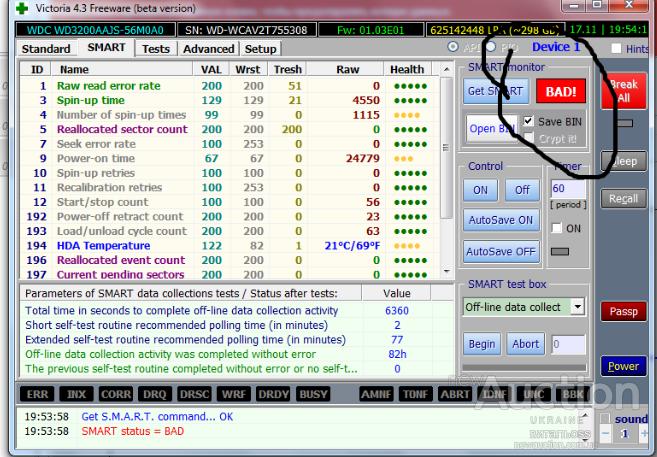The width and height of the screenshot is (657, 457).
Task: Click the Sleep button
Action: pyautogui.click(x=623, y=161)
